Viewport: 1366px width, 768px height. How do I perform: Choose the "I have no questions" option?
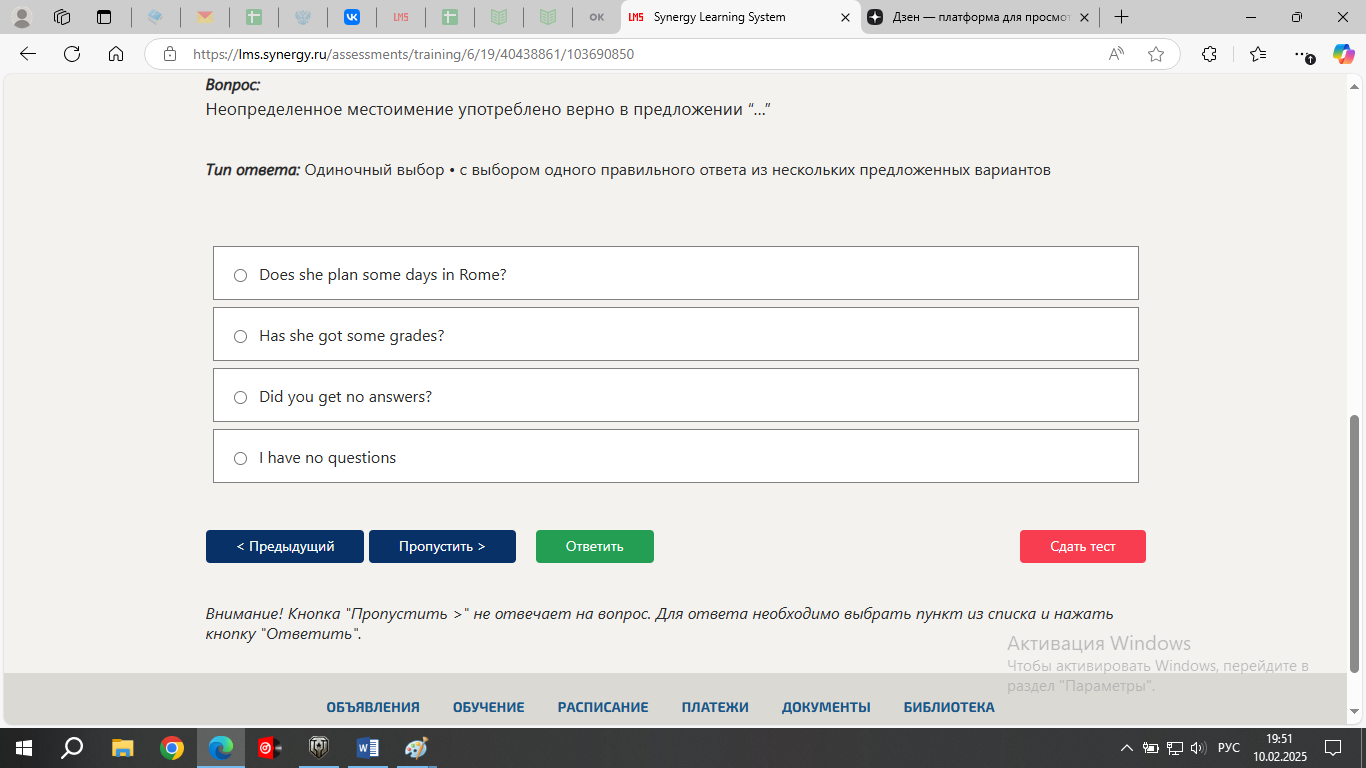coord(240,458)
